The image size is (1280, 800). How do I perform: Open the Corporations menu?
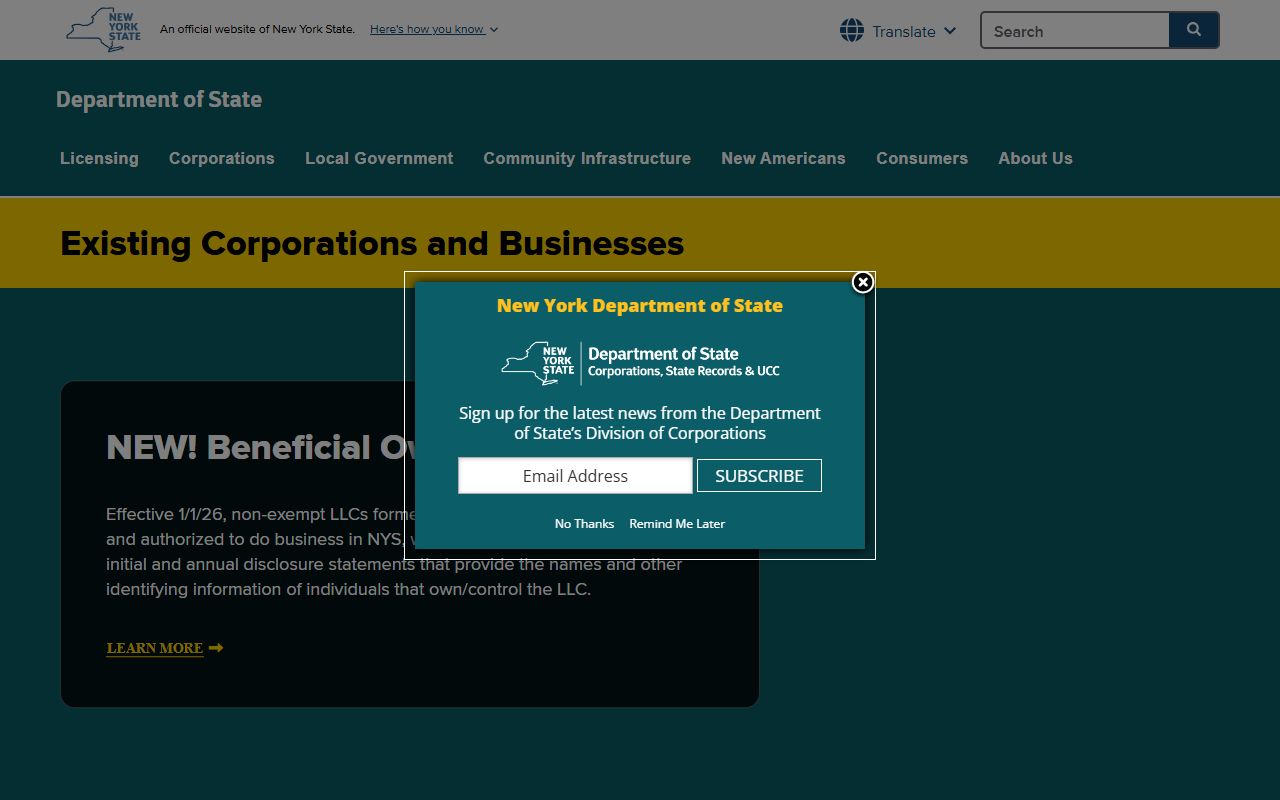click(222, 158)
